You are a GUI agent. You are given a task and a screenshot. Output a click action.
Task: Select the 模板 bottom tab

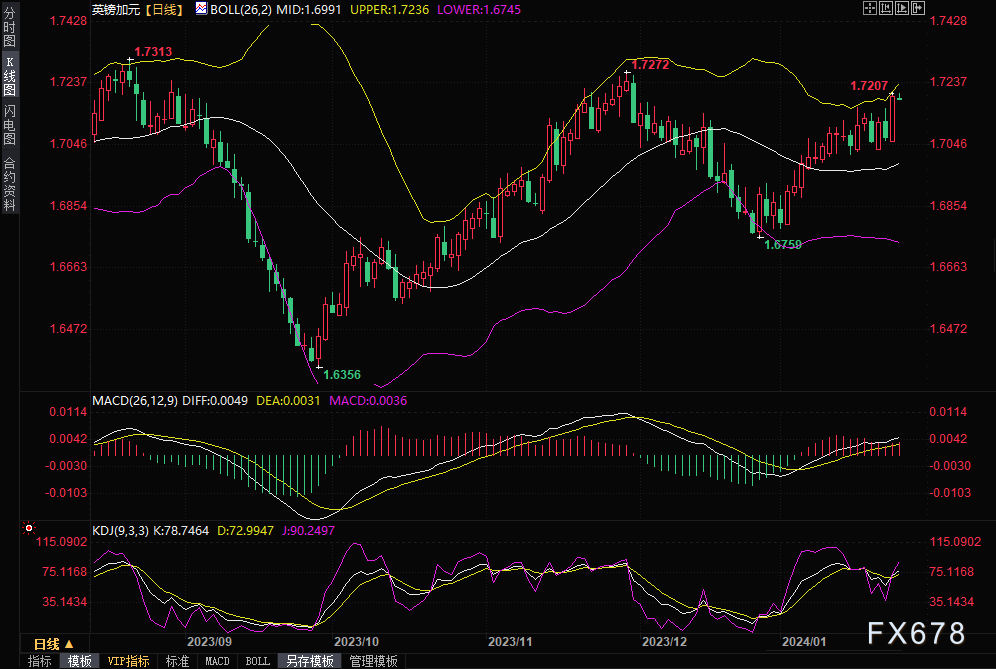coord(79,661)
